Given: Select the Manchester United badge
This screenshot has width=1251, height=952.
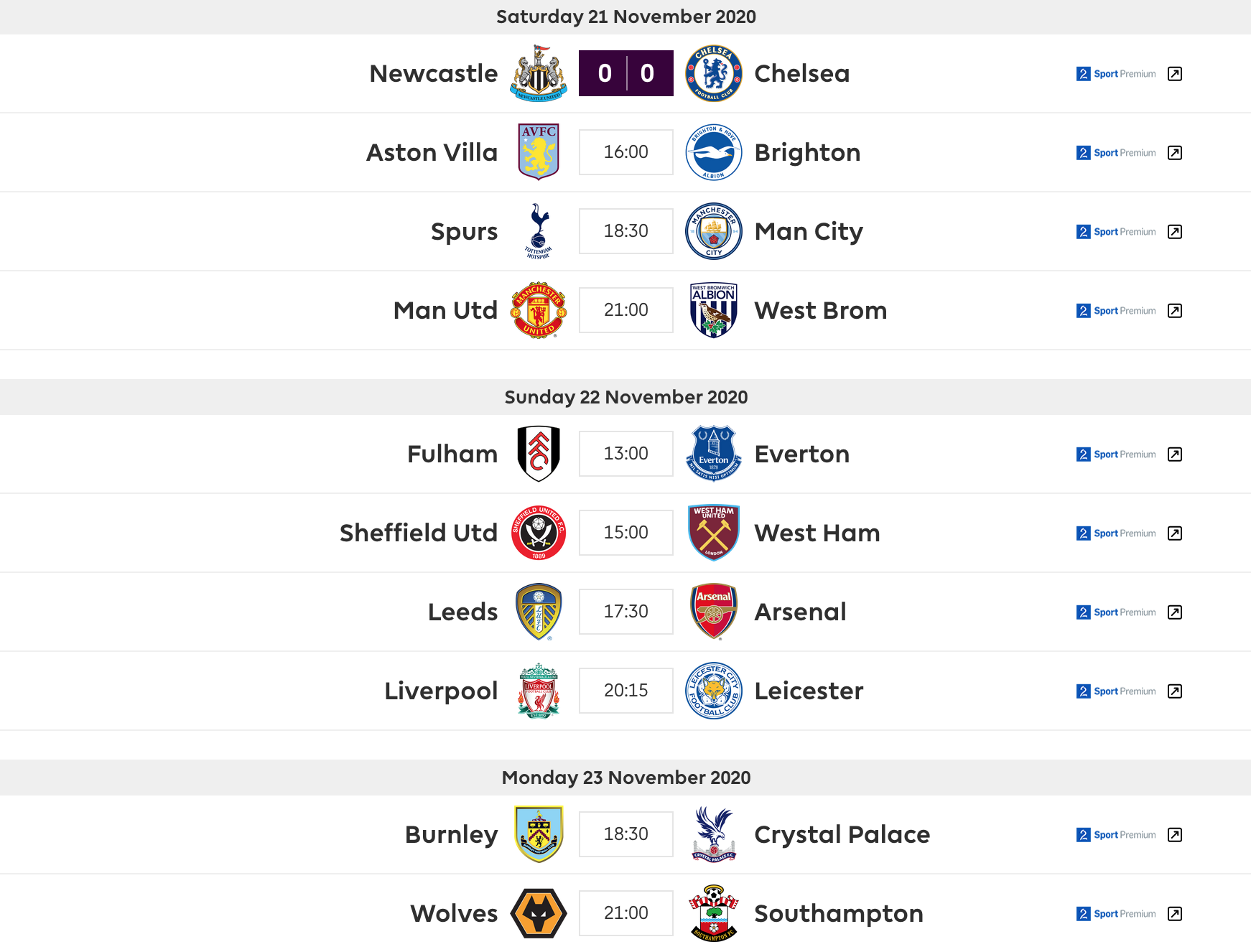Looking at the screenshot, I should pyautogui.click(x=539, y=310).
